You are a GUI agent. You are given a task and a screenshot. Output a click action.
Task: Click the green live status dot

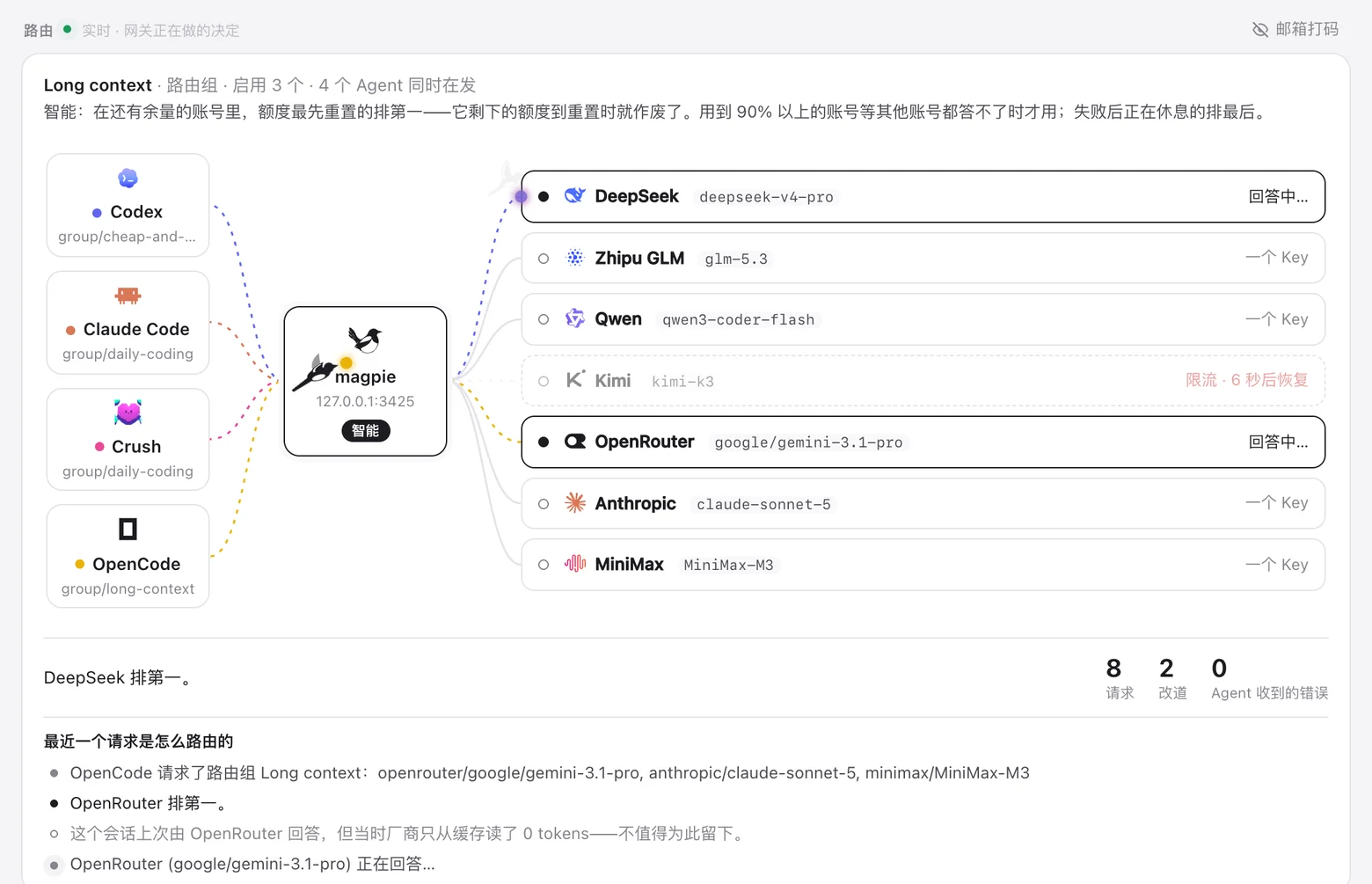coord(67,29)
